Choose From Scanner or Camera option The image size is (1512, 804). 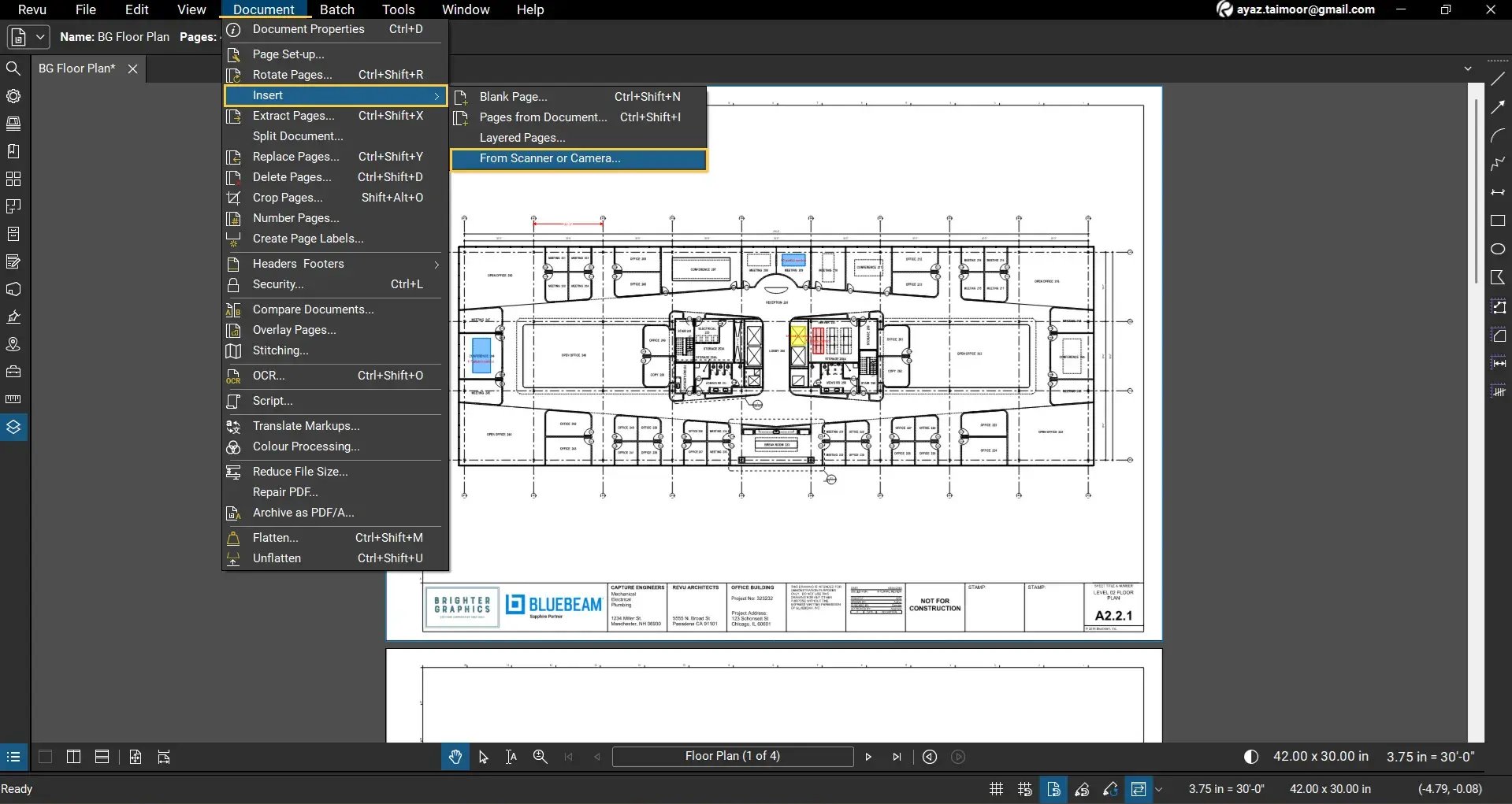(548, 159)
